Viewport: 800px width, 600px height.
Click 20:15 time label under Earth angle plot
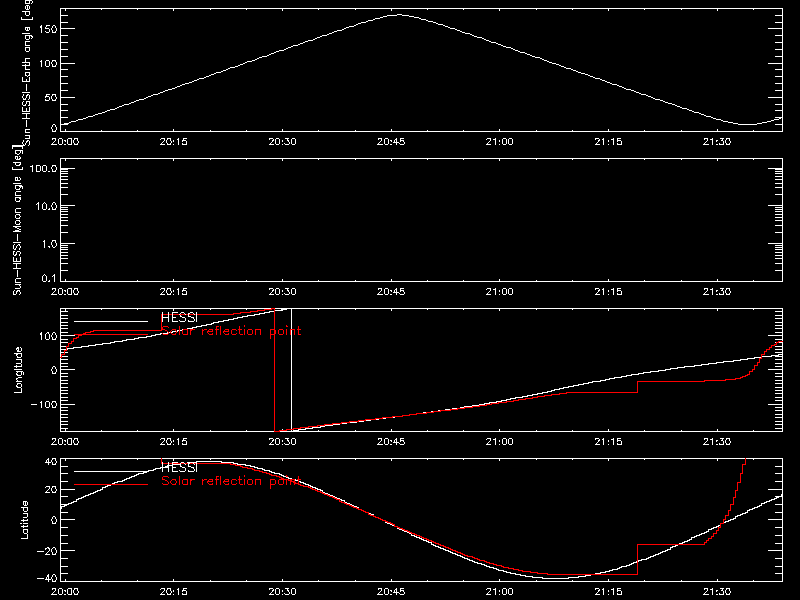tap(173, 141)
